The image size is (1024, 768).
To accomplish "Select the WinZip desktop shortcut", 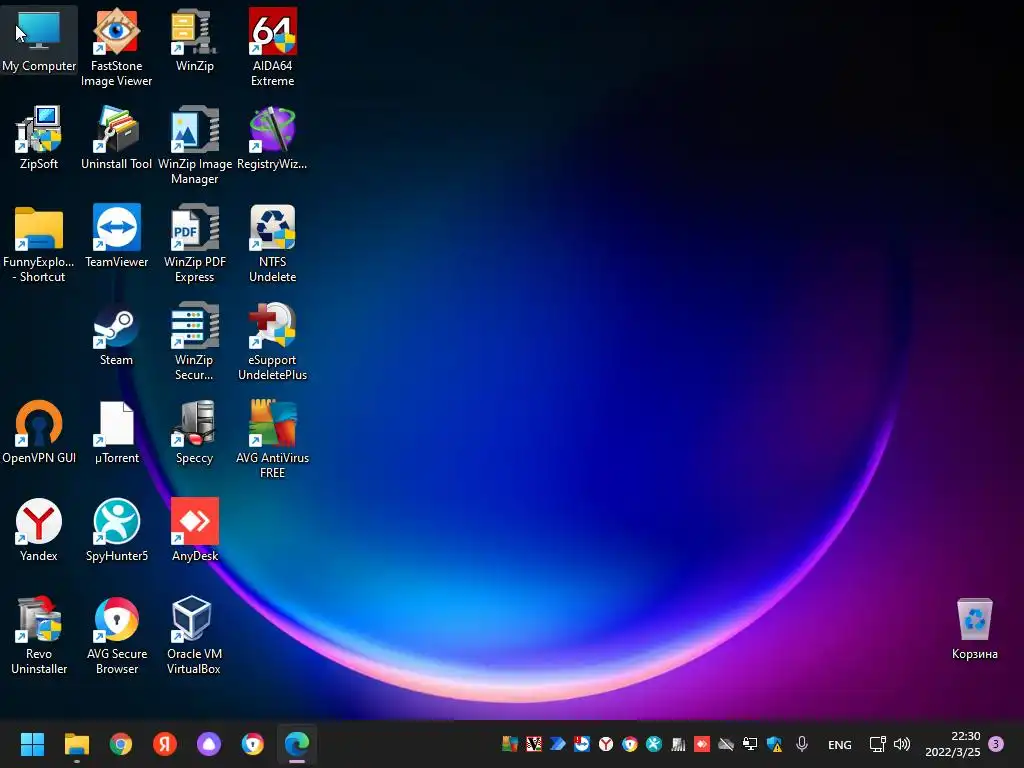I will click(195, 39).
